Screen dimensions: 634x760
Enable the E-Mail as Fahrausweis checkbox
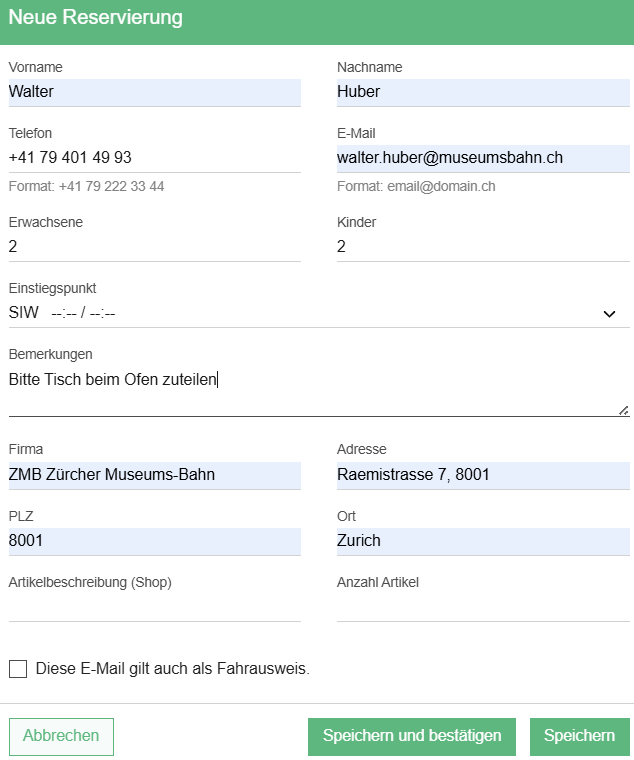point(18,669)
